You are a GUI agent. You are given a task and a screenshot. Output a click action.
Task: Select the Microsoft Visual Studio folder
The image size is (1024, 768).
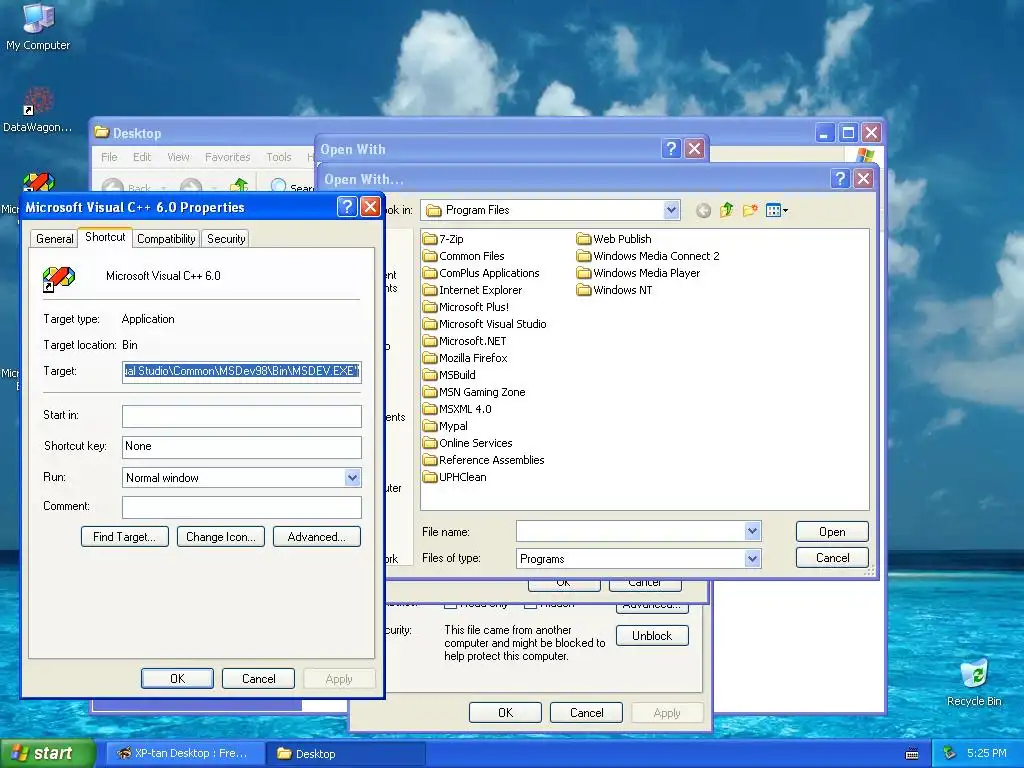485,324
